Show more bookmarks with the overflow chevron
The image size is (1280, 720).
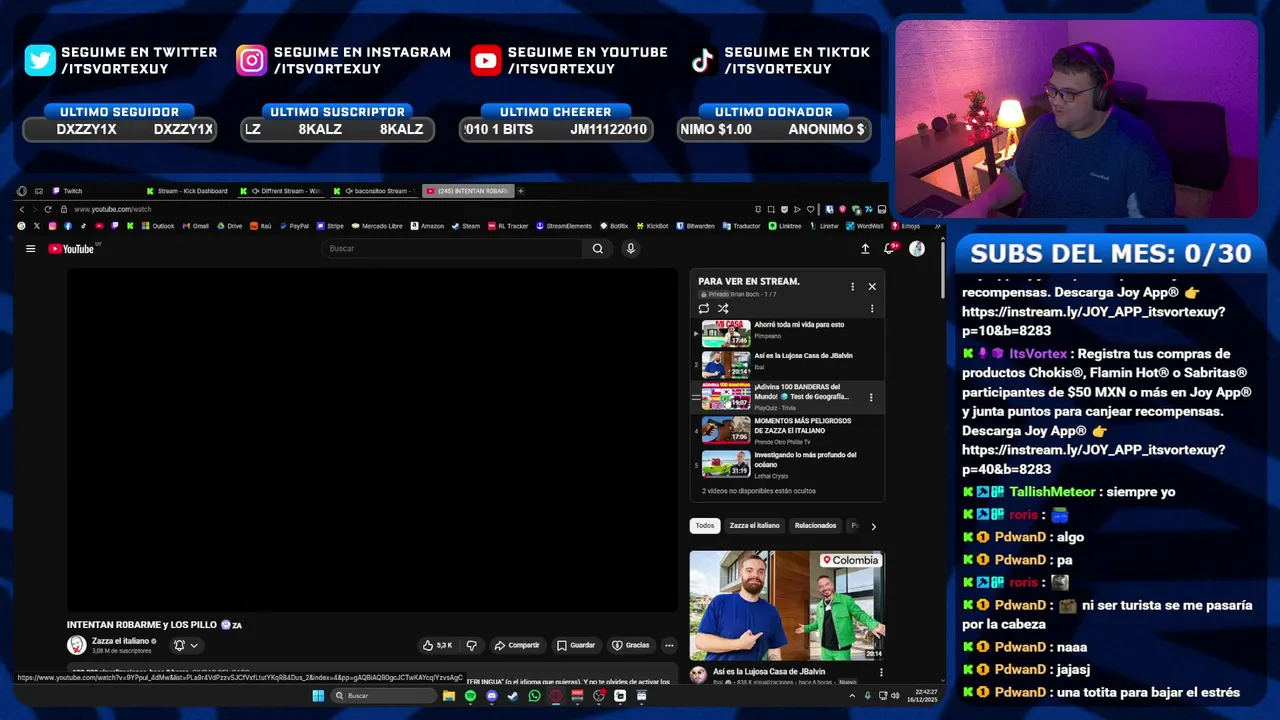click(x=937, y=226)
